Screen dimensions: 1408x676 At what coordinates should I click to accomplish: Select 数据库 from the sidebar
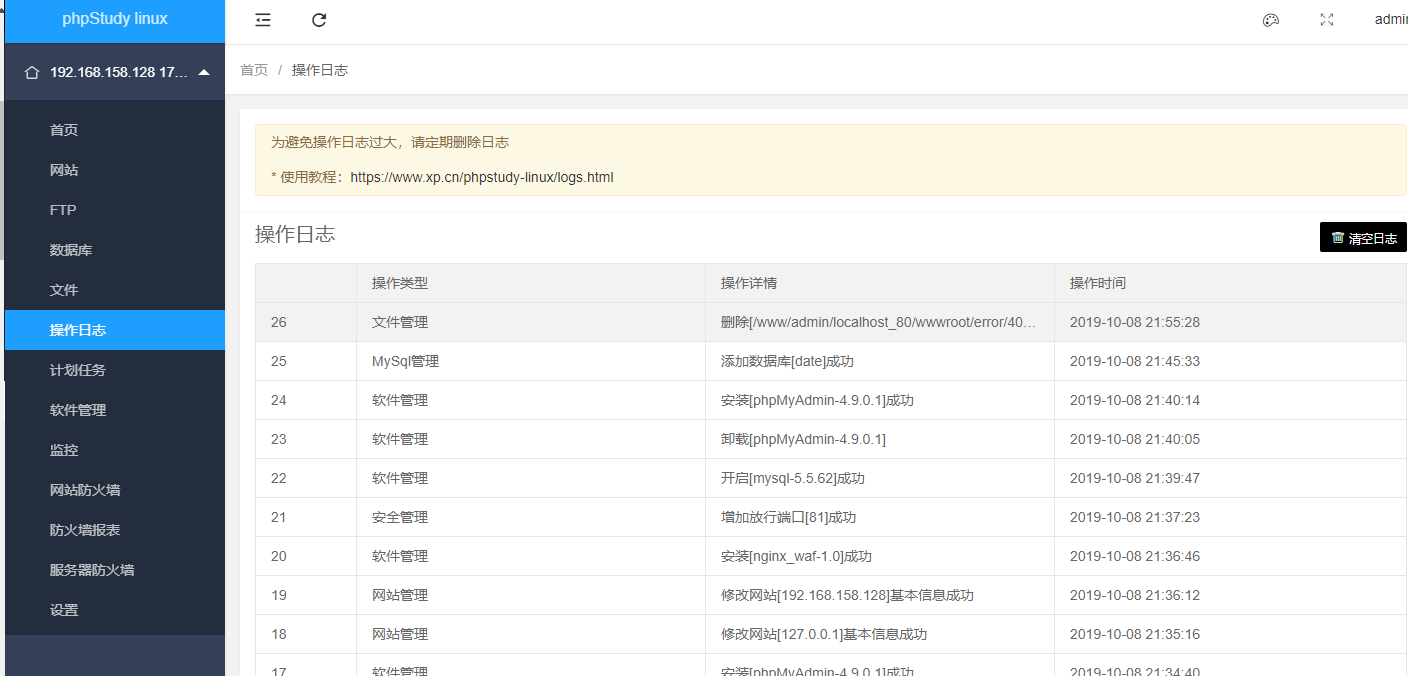pos(71,250)
